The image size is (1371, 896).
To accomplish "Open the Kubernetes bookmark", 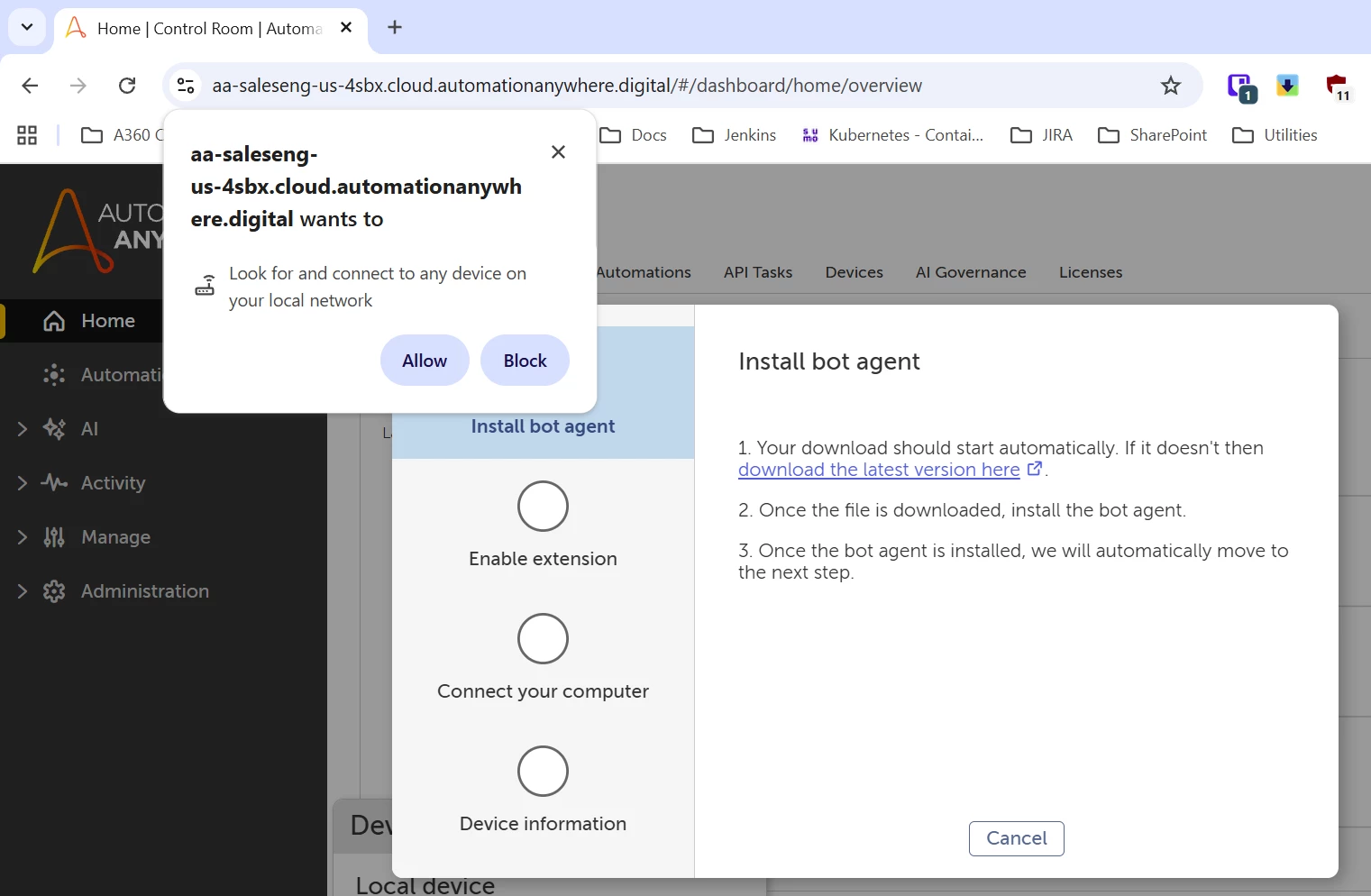I will [x=892, y=135].
